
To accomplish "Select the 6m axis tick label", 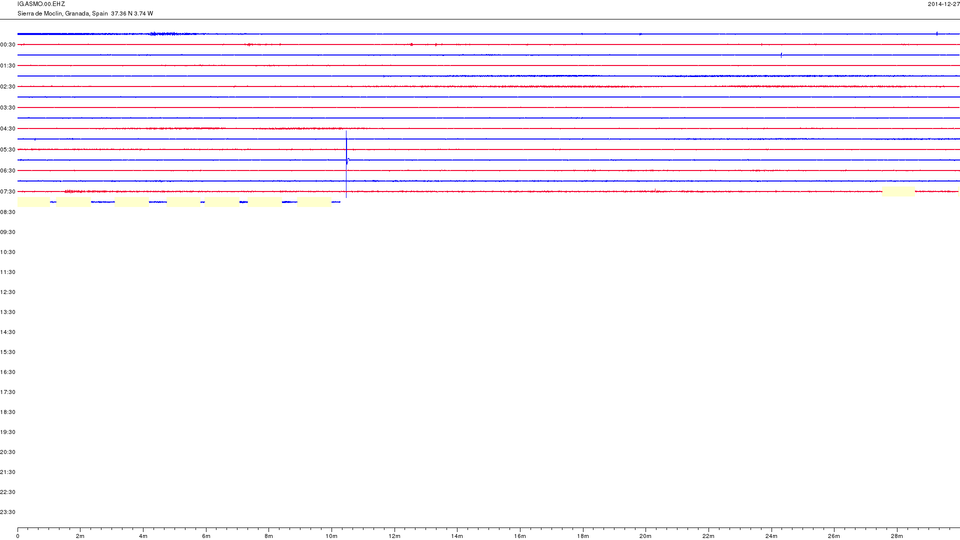I will (x=206, y=536).
